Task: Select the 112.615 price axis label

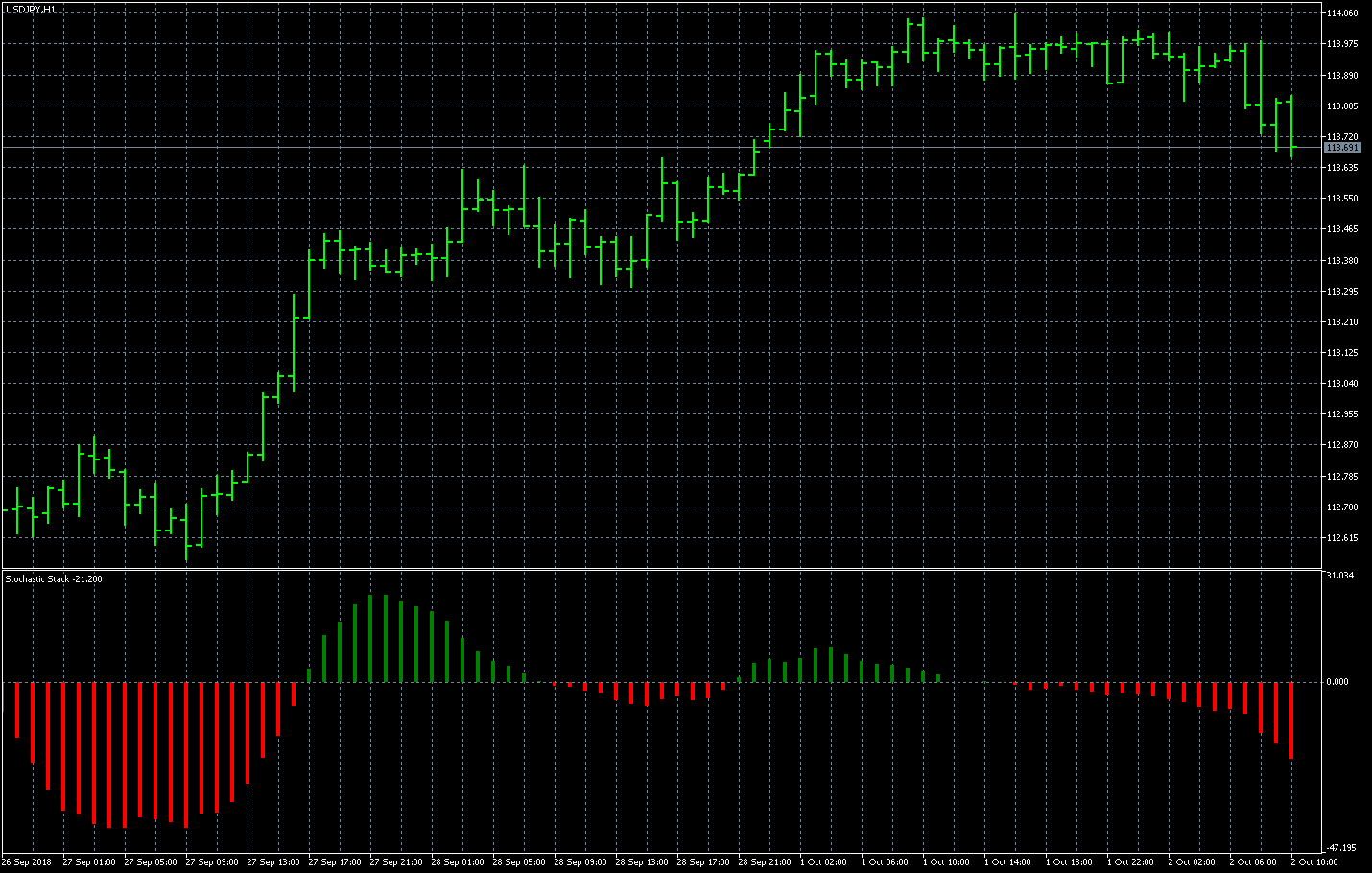Action: coord(1342,538)
